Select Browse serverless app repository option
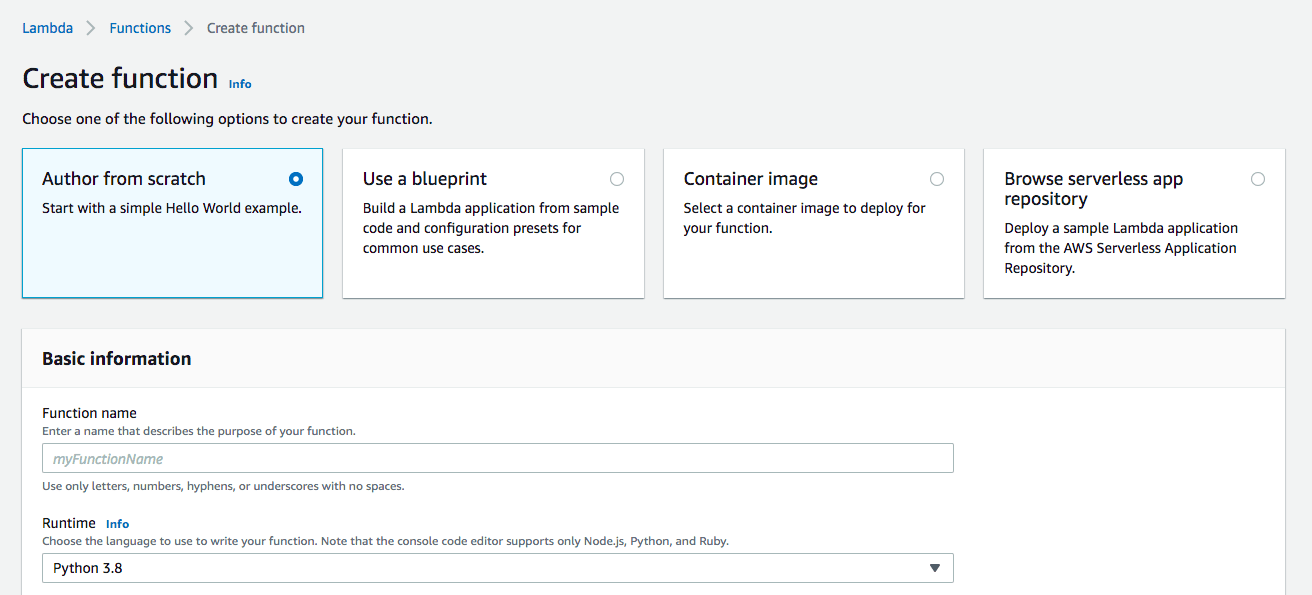Viewport: 1312px width, 595px height. point(1258,179)
